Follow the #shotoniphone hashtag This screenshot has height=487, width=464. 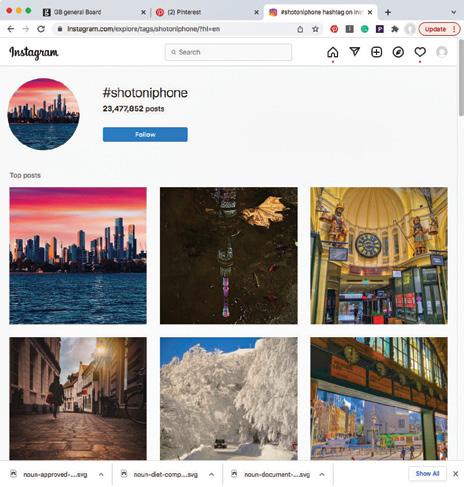(145, 134)
